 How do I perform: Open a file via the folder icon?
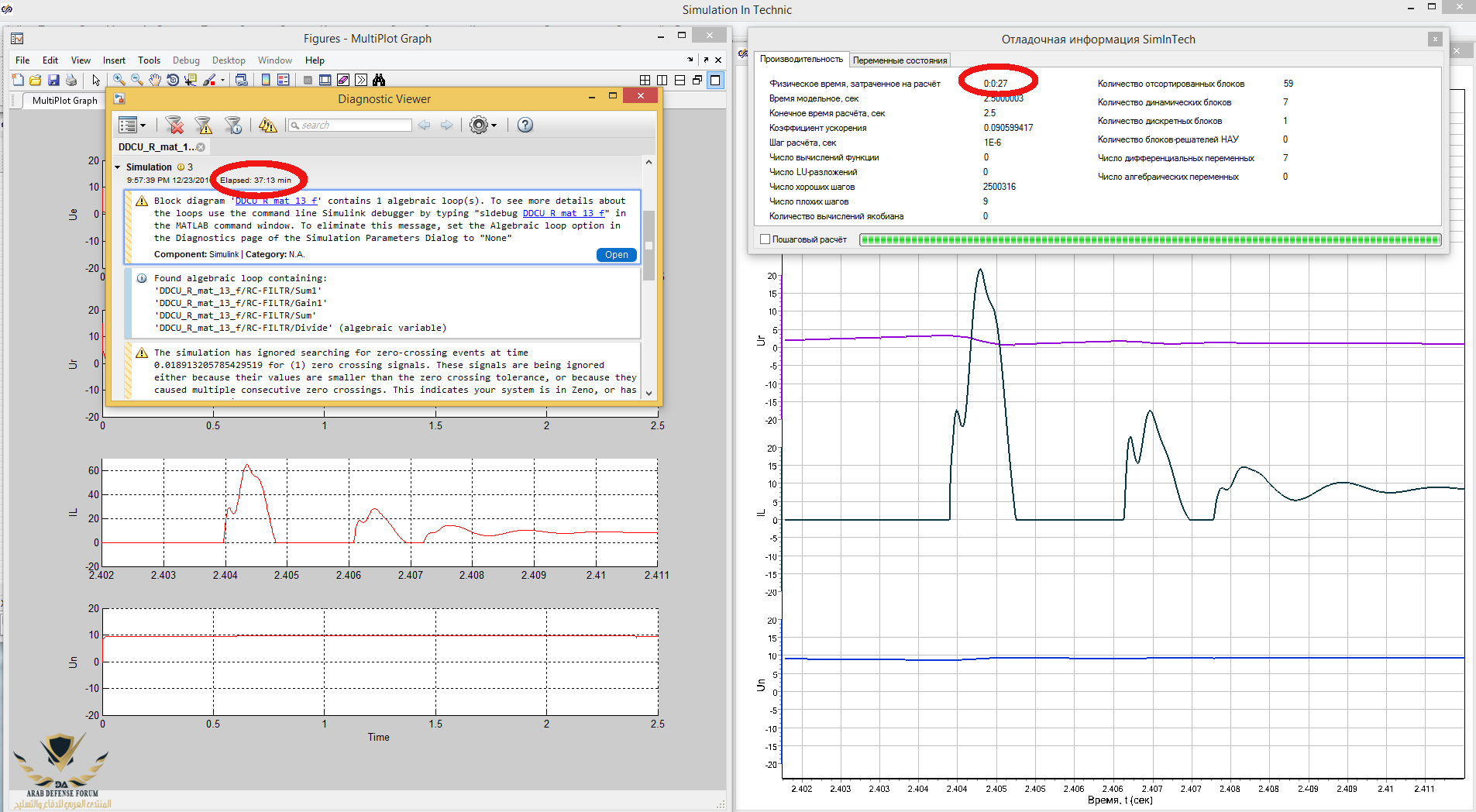tap(36, 80)
